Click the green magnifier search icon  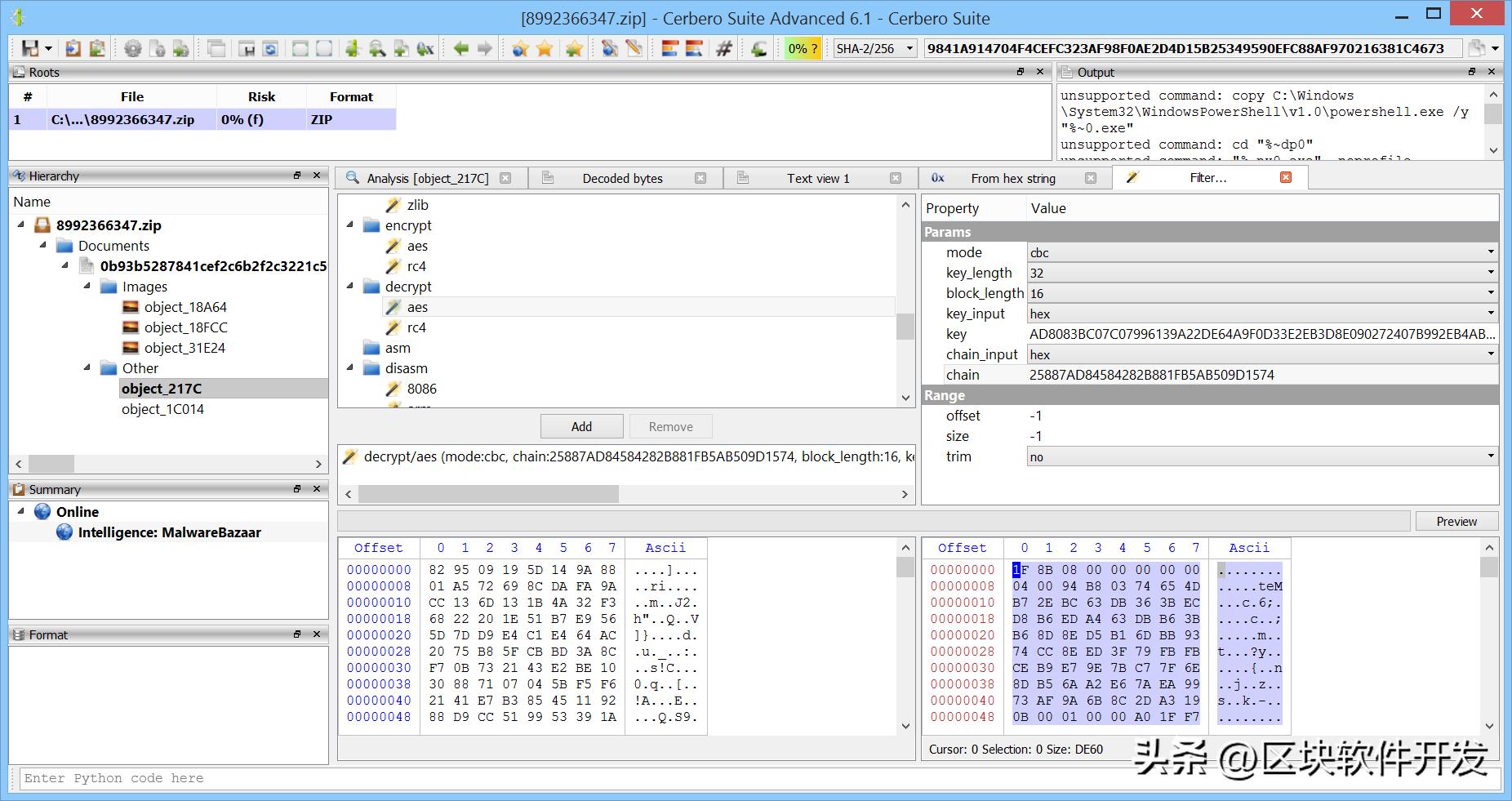tap(376, 49)
